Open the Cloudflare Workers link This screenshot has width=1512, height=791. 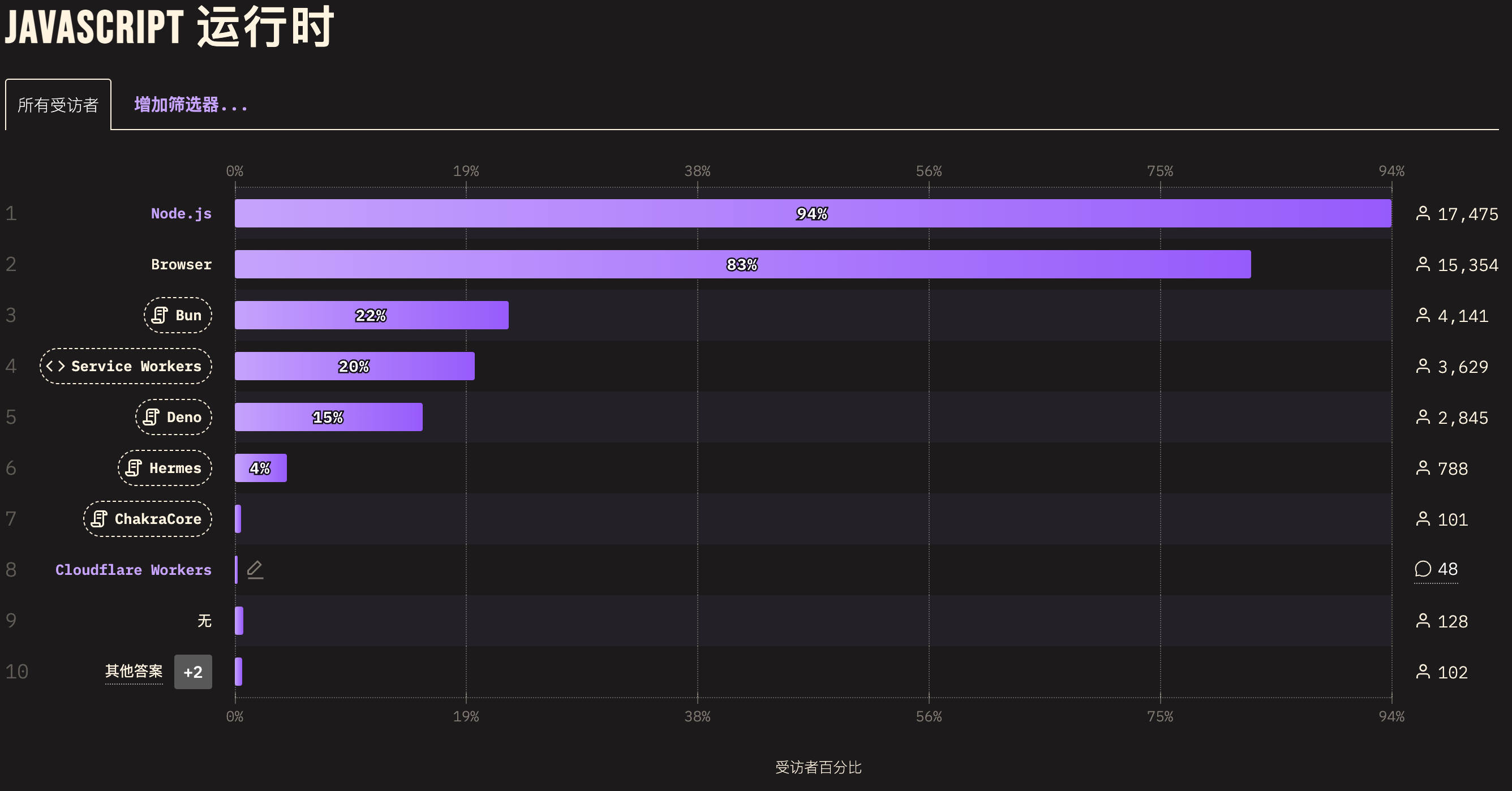[133, 570]
